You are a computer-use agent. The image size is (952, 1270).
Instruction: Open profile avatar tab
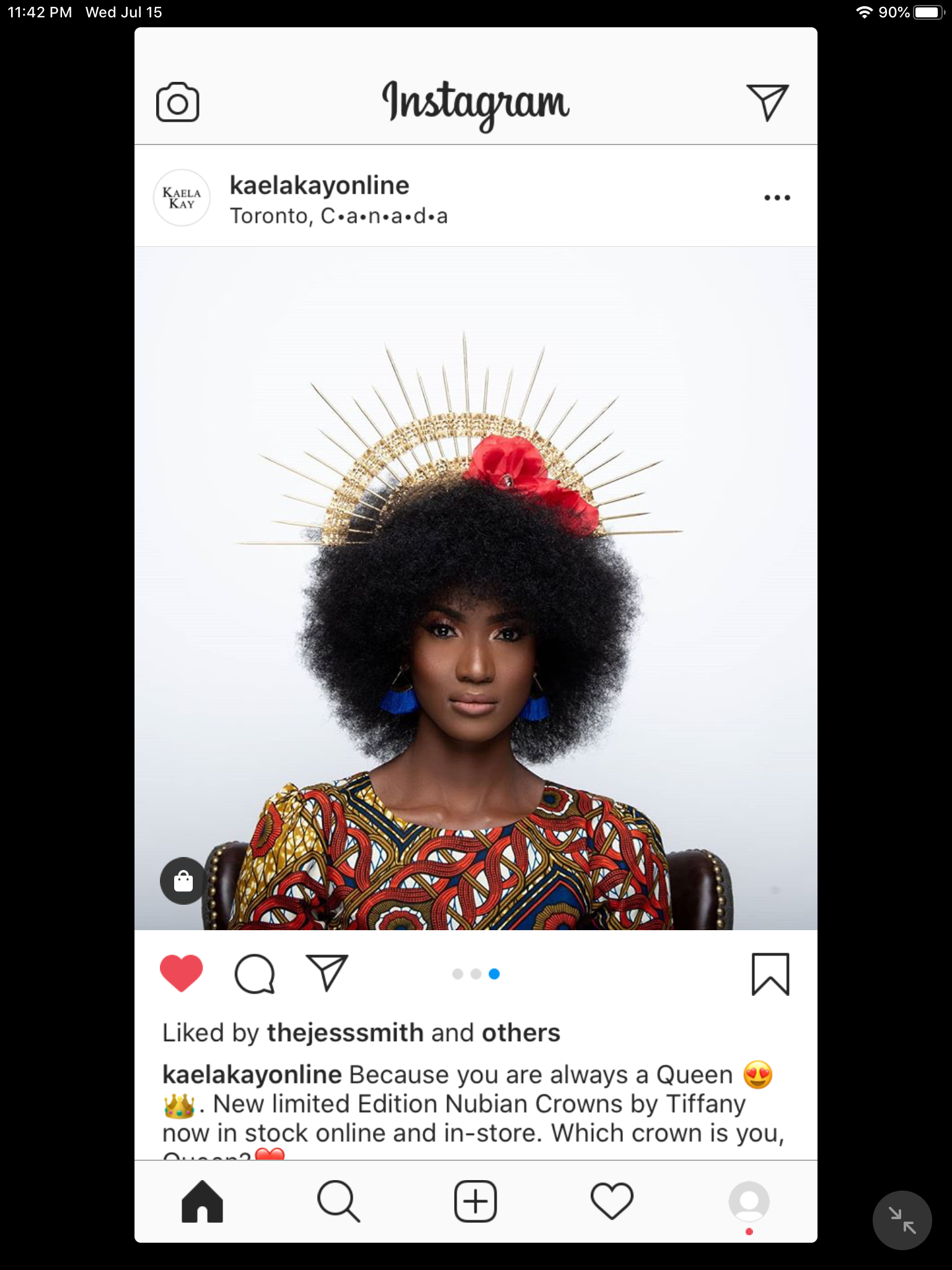point(749,1202)
